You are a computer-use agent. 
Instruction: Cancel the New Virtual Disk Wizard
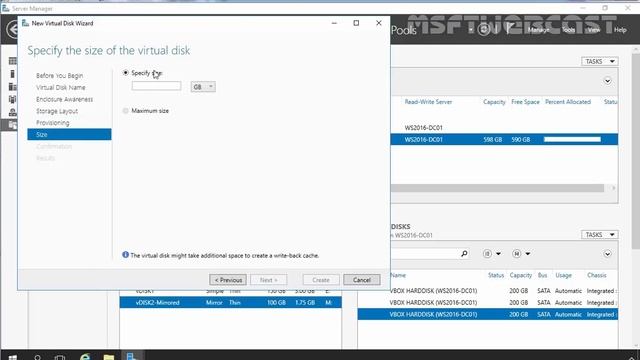pos(362,280)
